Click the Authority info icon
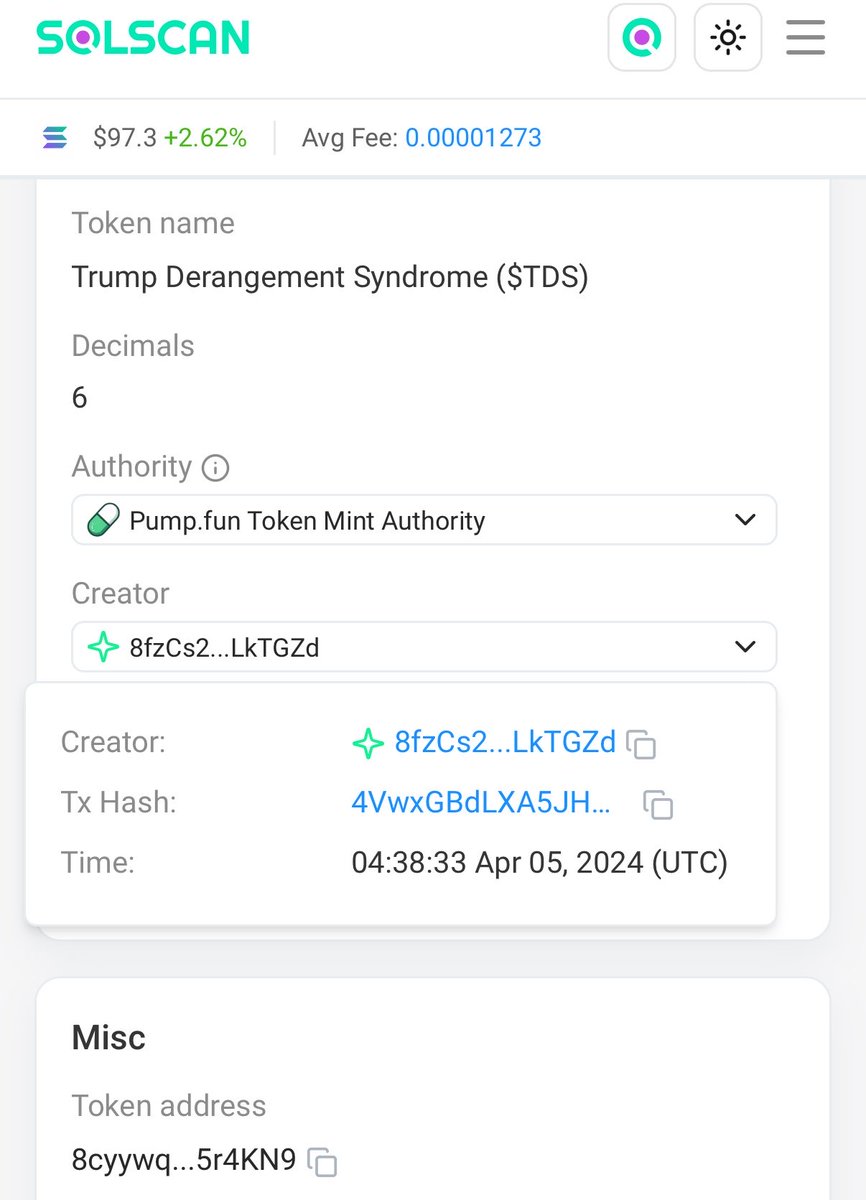 pos(215,468)
